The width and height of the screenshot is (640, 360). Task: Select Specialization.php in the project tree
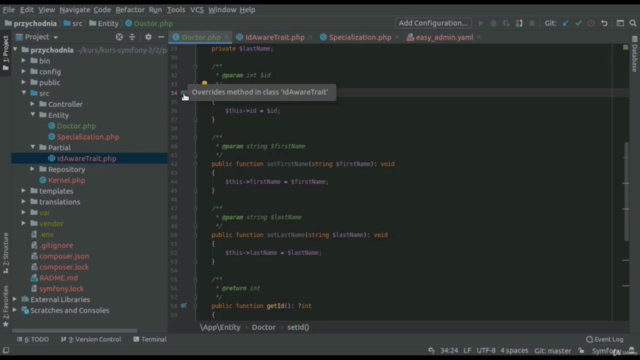[x=88, y=137]
